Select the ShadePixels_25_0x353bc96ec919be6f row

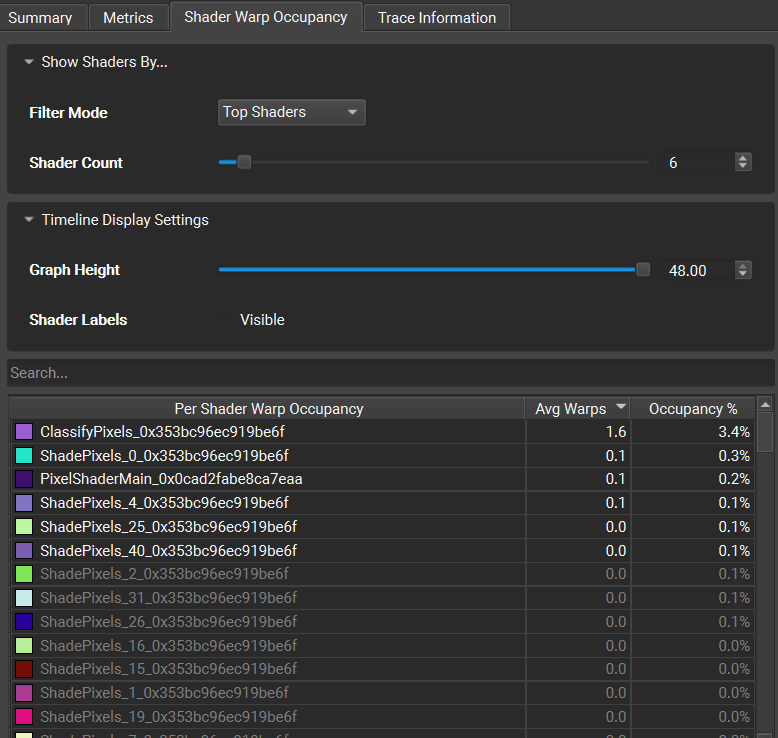(382, 527)
